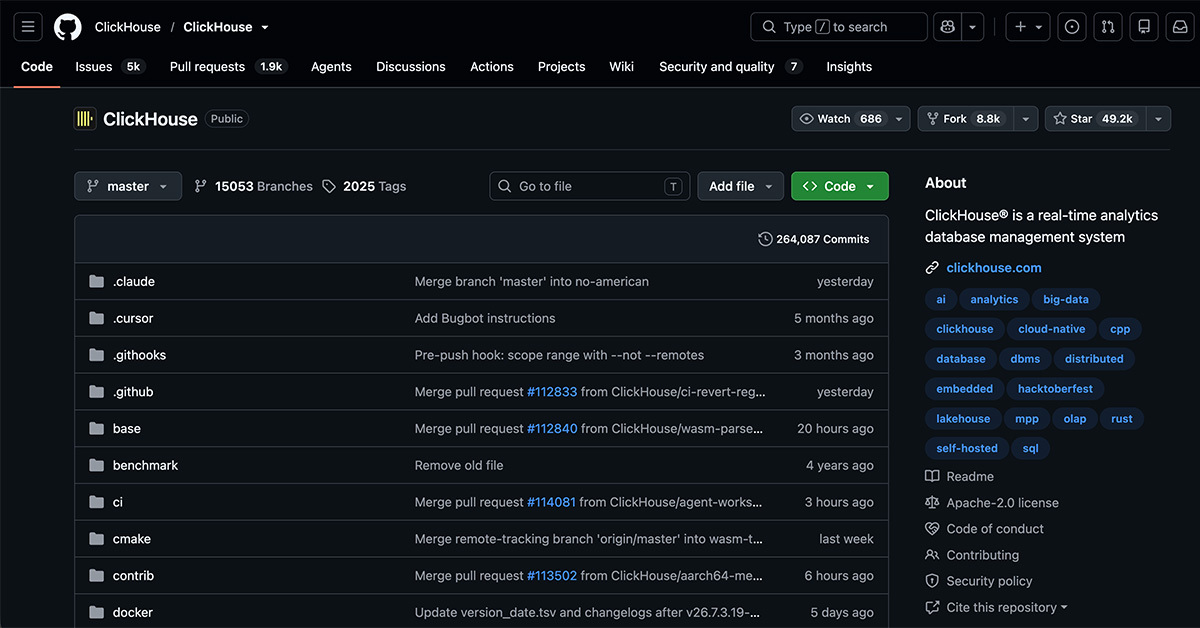
Task: Star the ClickHouse repository
Action: pyautogui.click(x=1095, y=119)
